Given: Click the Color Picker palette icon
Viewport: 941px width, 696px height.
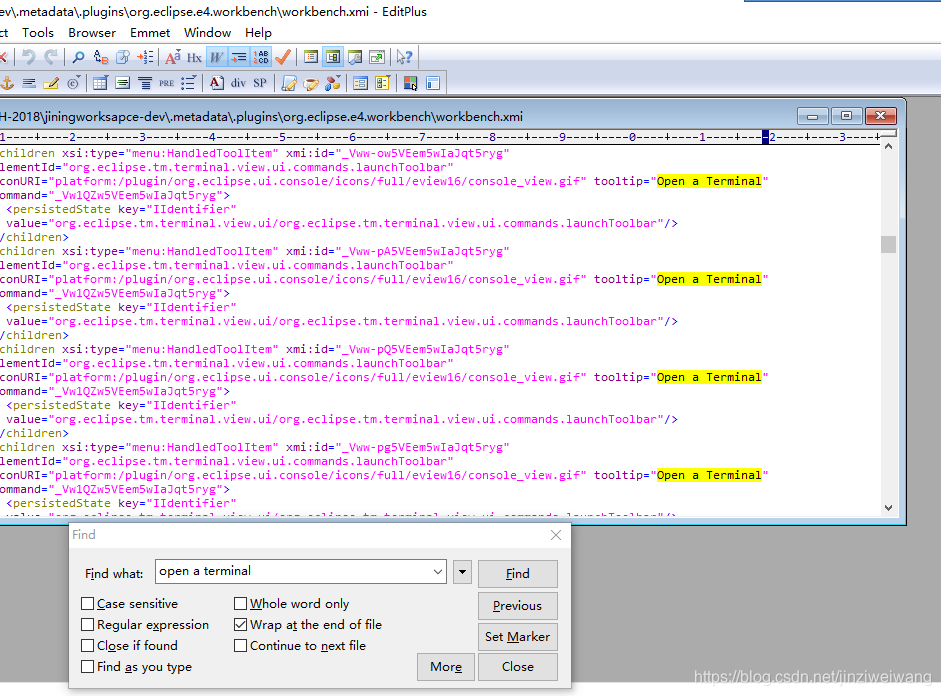Looking at the screenshot, I should [410, 83].
